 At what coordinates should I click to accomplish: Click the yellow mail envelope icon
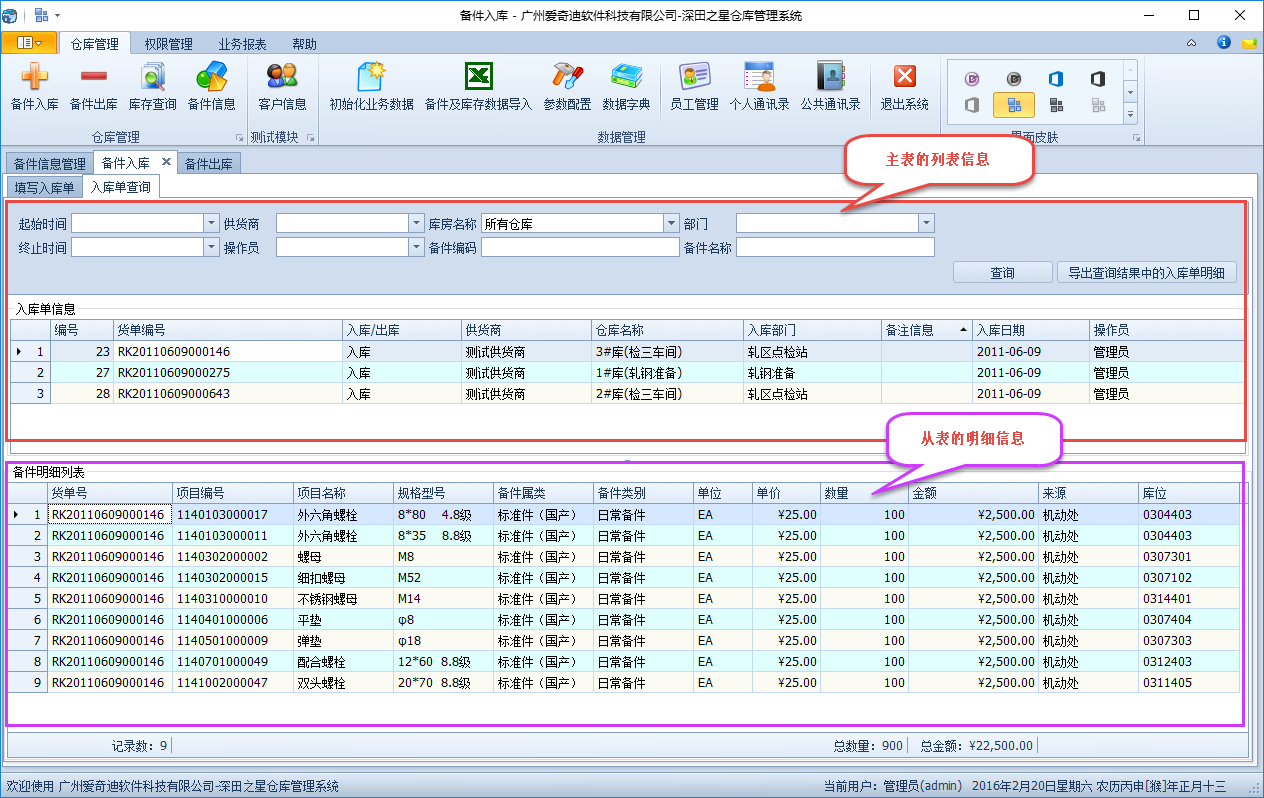coord(1249,43)
